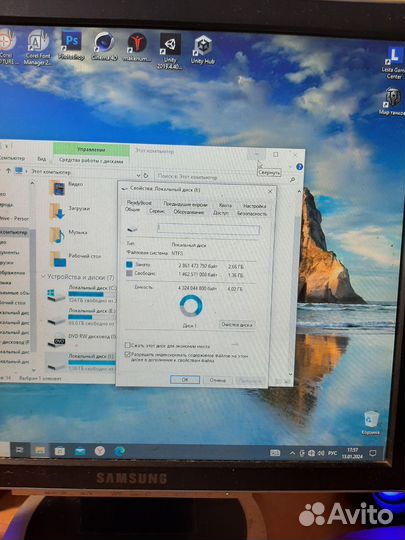Confirm the properties dialog with OK
The width and height of the screenshot is (405, 540).
click(185, 380)
